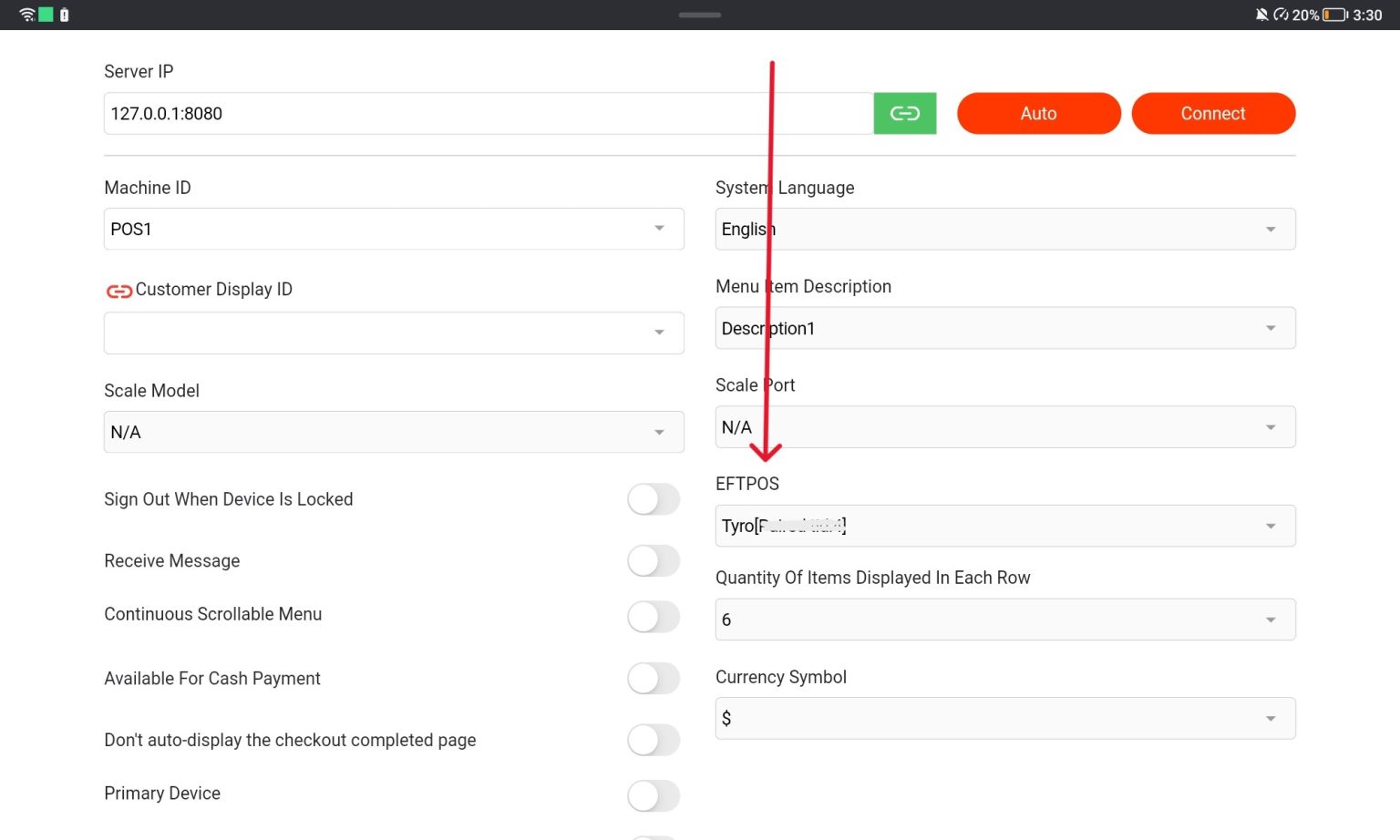Viewport: 1400px width, 840px height.
Task: Enable Sign Out When Device Is Locked
Action: click(x=654, y=499)
